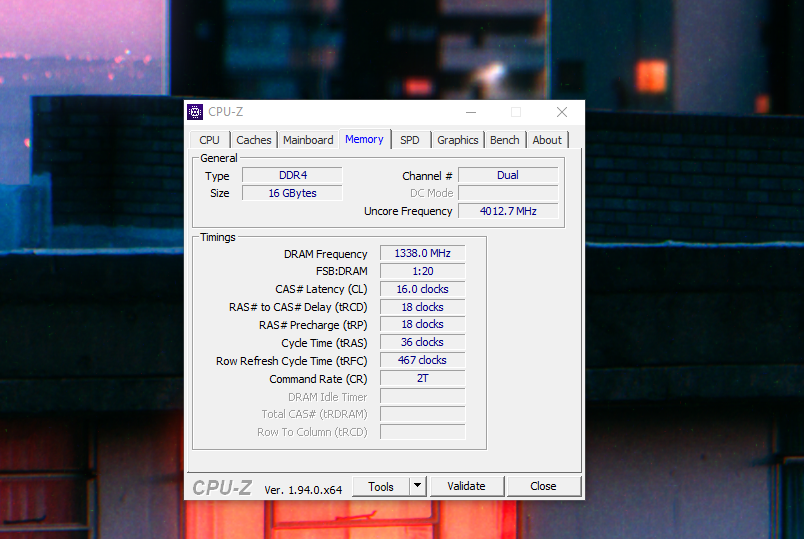Open the About tab
This screenshot has width=804, height=539.
(x=547, y=140)
